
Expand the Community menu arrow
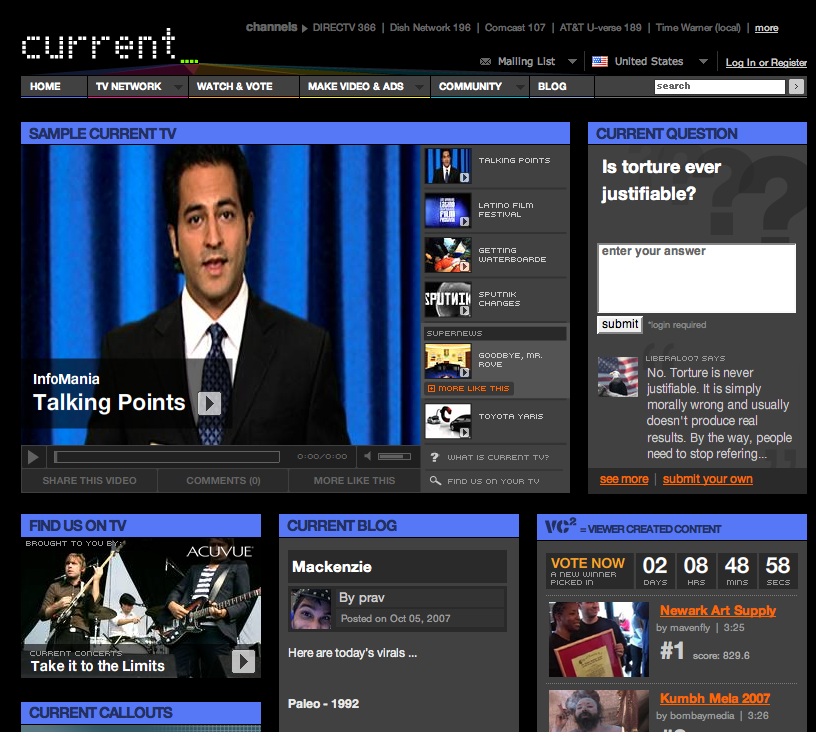[520, 87]
